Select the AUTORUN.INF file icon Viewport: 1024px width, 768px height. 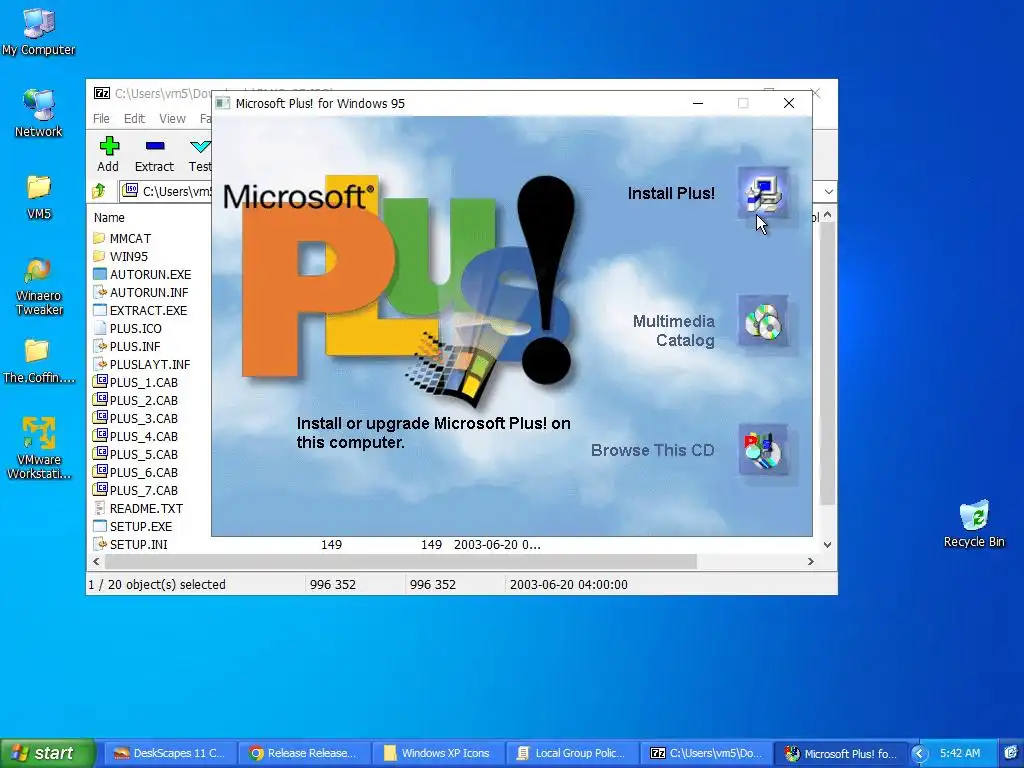pyautogui.click(x=99, y=292)
